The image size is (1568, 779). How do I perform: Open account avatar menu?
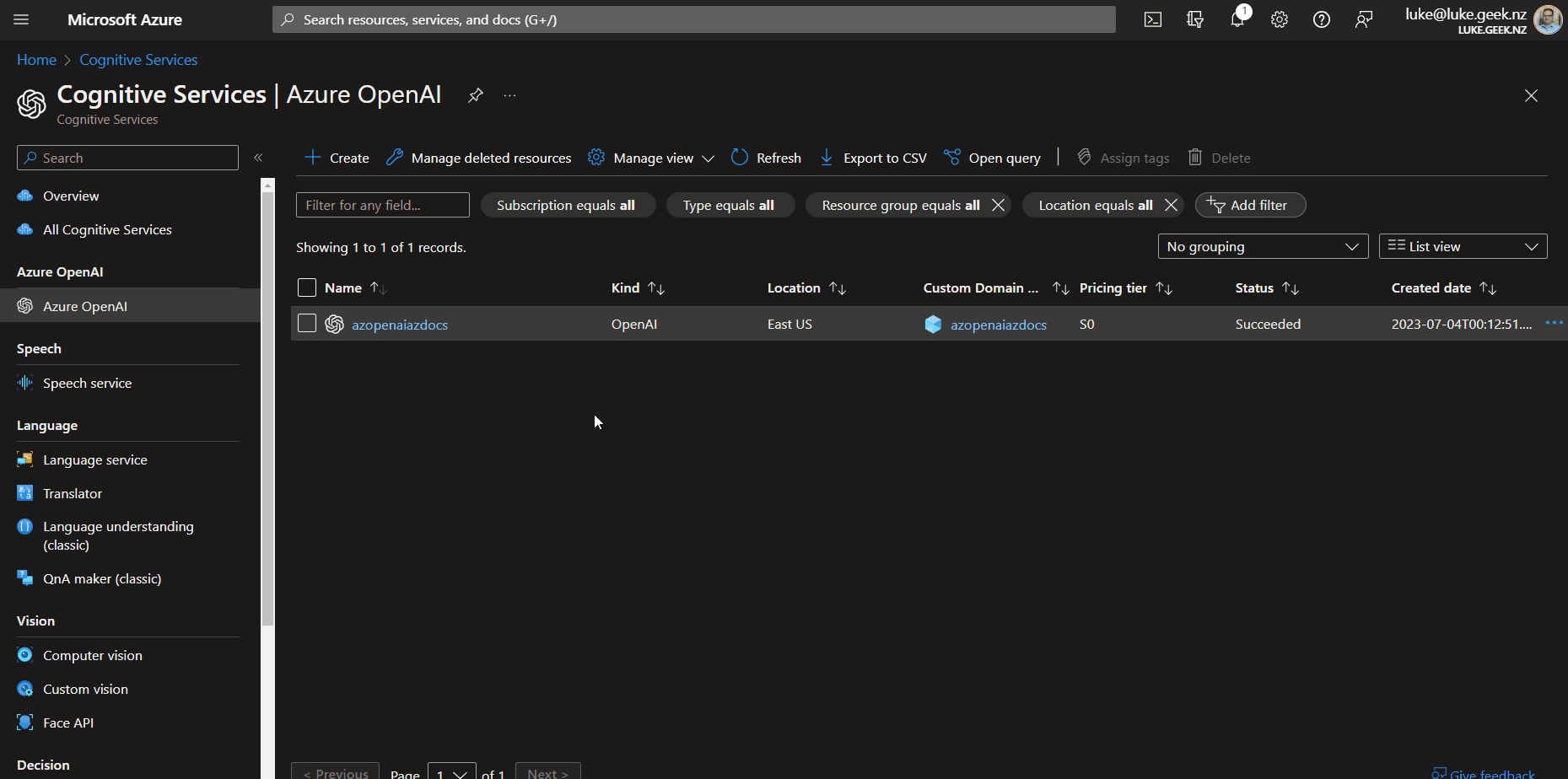1548,19
